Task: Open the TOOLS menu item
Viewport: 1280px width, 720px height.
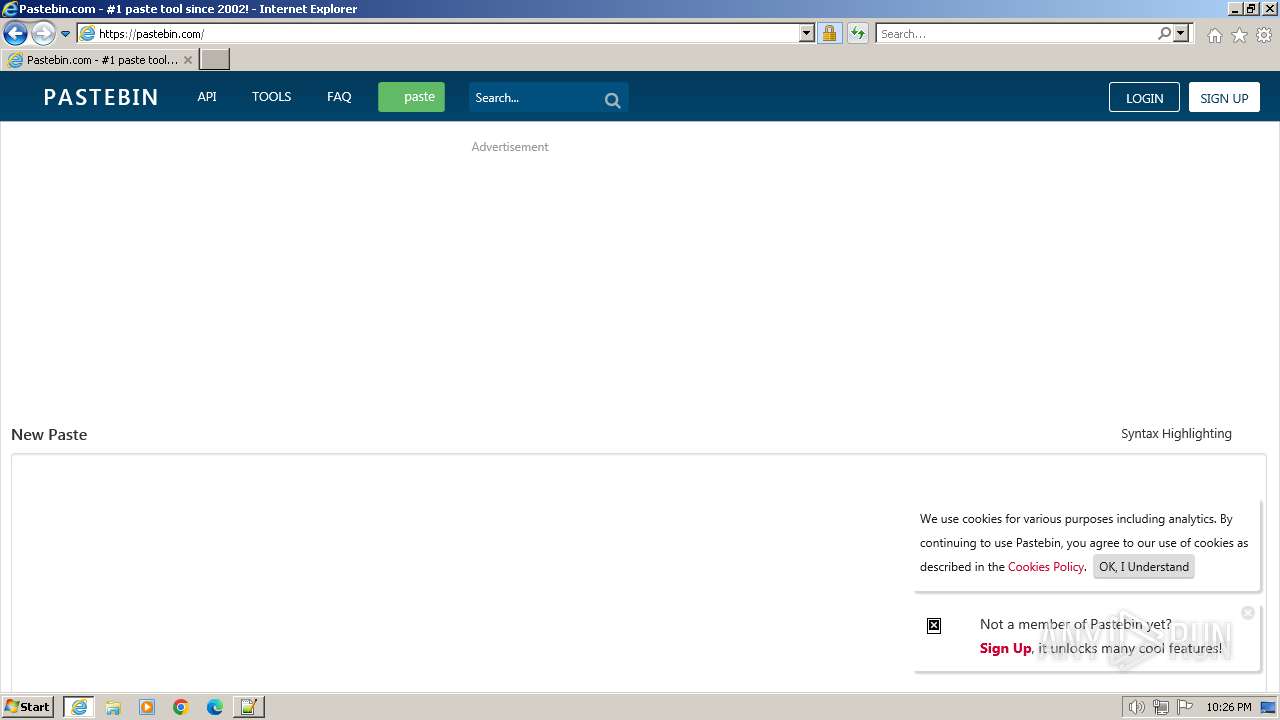Action: click(x=271, y=97)
